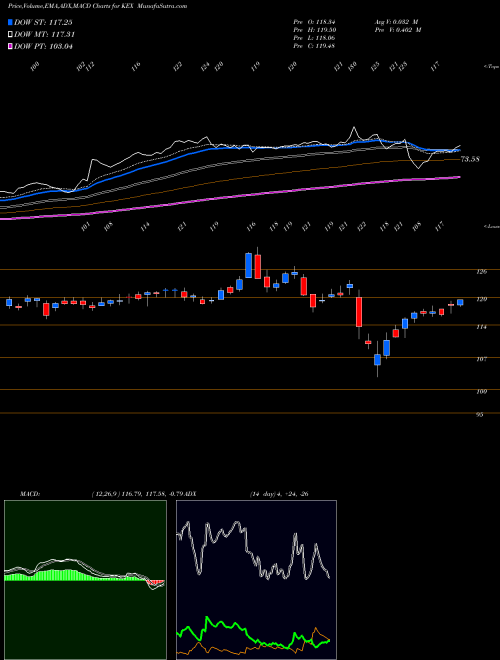This screenshot has height=660, width=500.
Task: Open the green MACD histogram panel
Action: pyautogui.click(x=85, y=580)
